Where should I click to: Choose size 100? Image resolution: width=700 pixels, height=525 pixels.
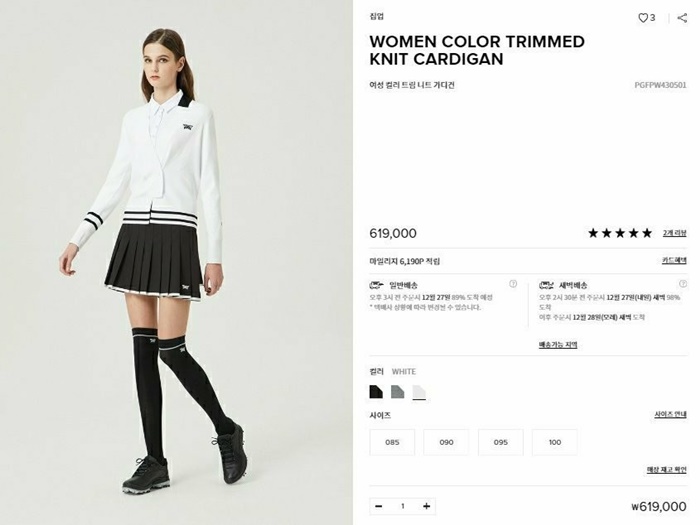coord(555,442)
